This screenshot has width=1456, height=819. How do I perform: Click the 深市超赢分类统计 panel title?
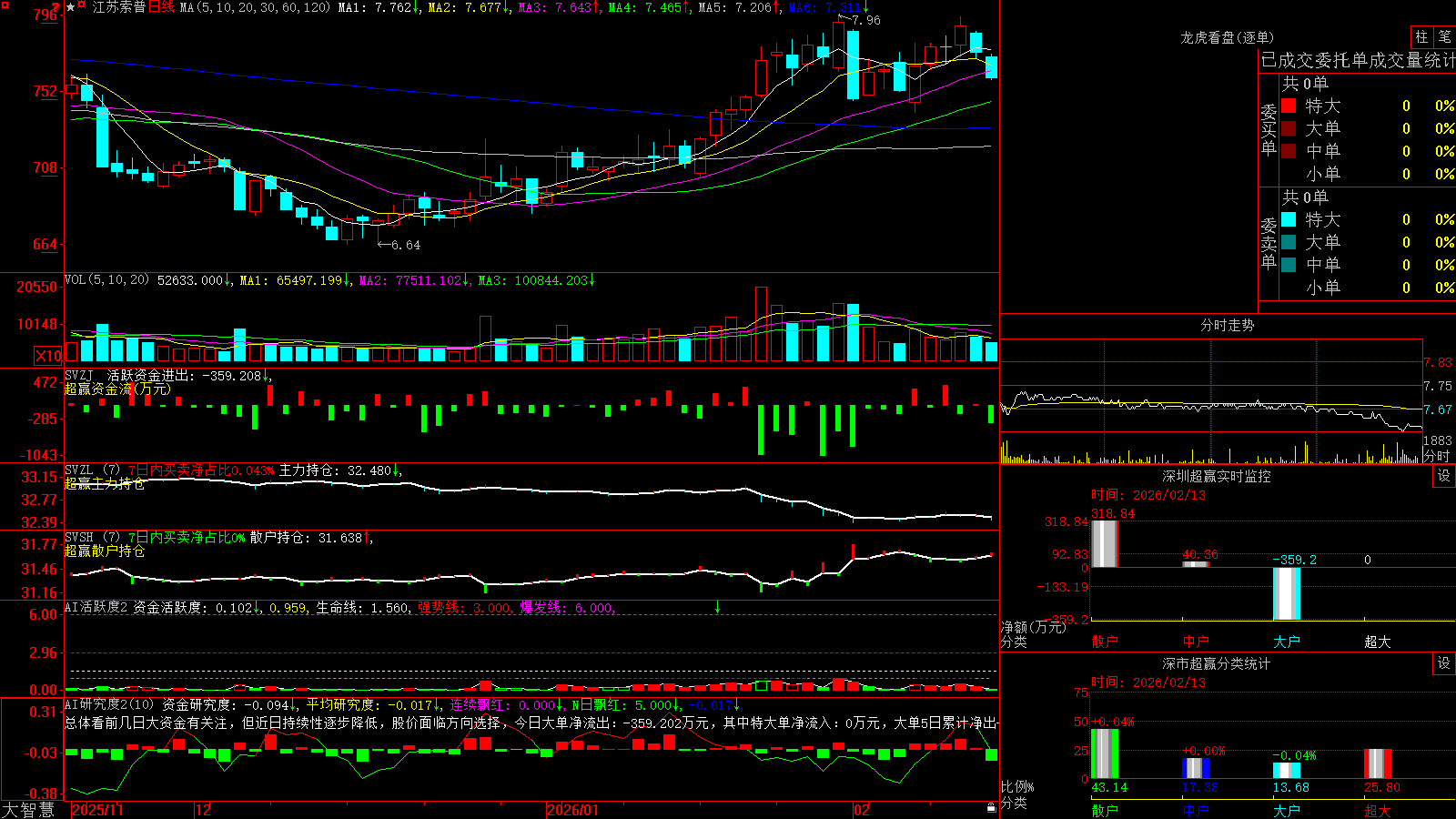(x=1217, y=663)
